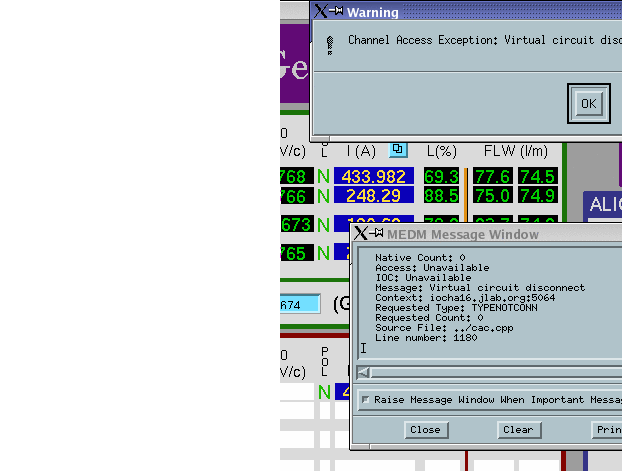
Task: Click flow value 77.6
Action: [492, 176]
